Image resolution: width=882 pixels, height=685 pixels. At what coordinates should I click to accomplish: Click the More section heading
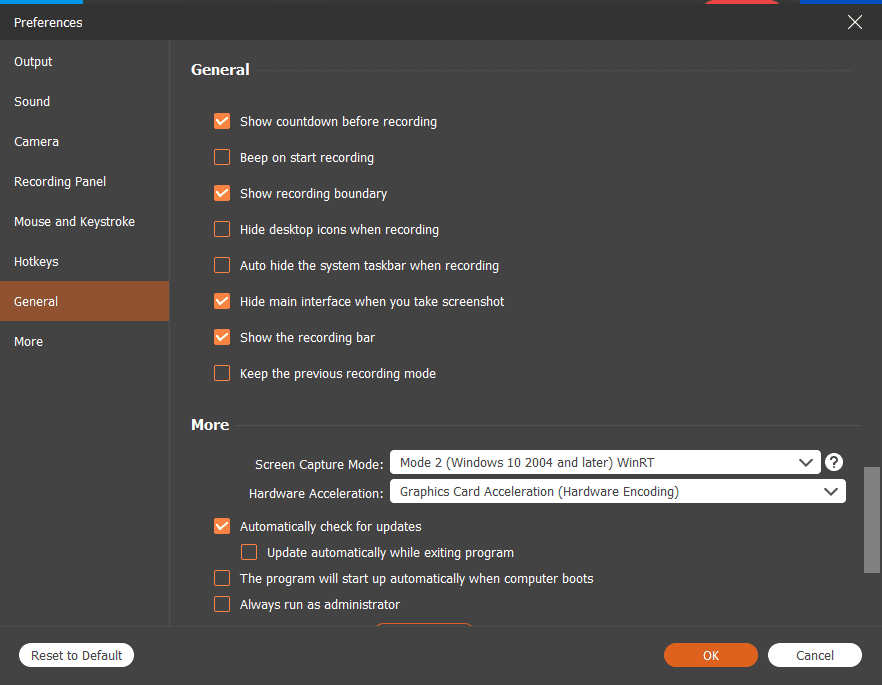click(210, 425)
